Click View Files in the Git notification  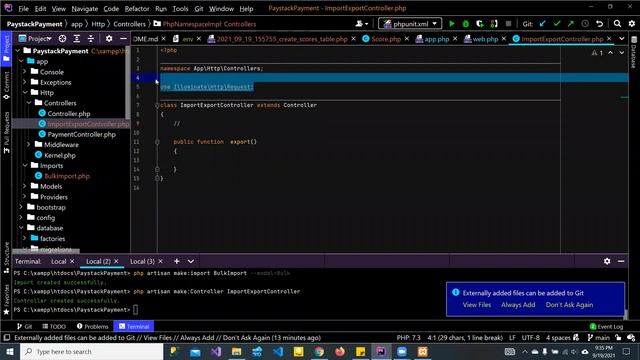pyautogui.click(x=476, y=305)
